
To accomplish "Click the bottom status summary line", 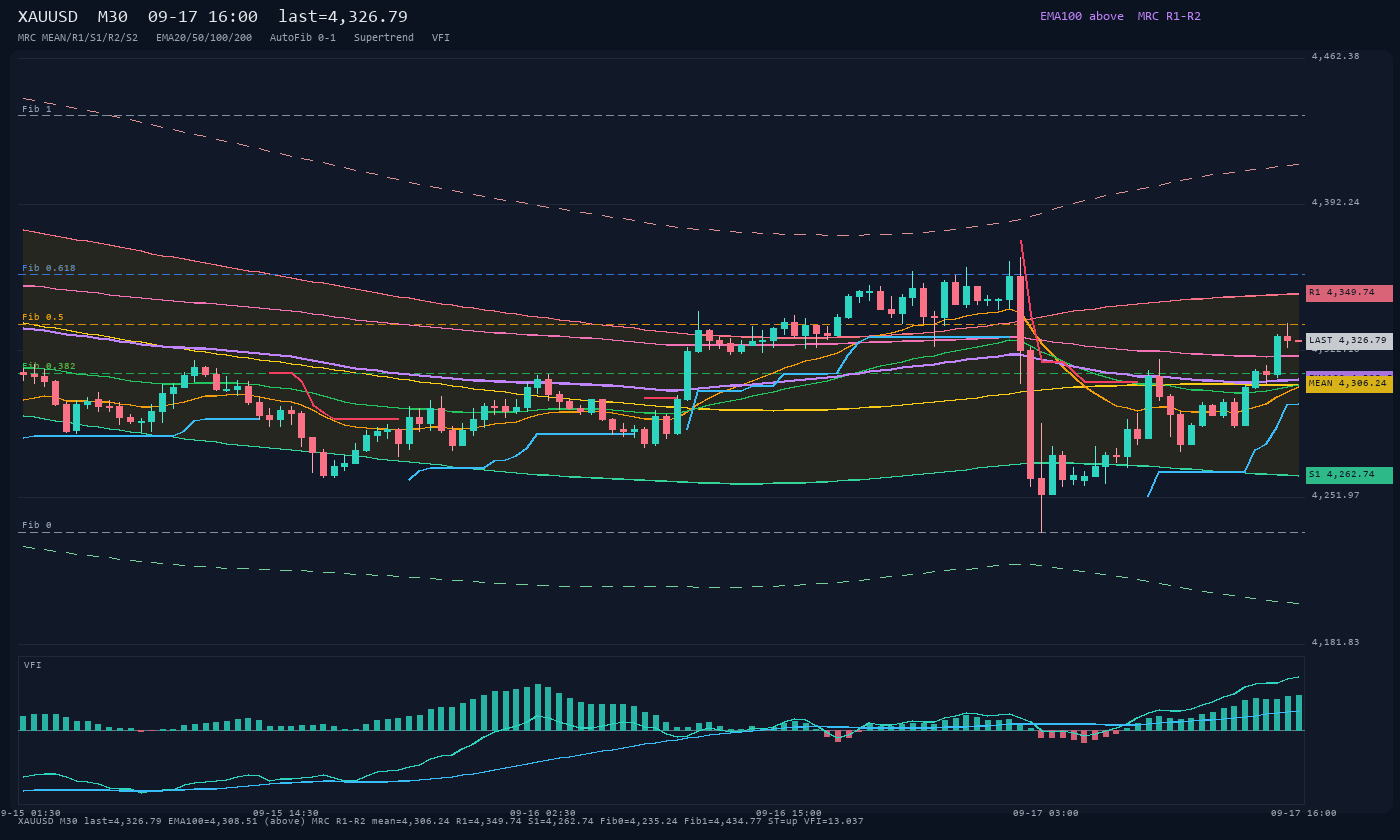I will [441, 821].
